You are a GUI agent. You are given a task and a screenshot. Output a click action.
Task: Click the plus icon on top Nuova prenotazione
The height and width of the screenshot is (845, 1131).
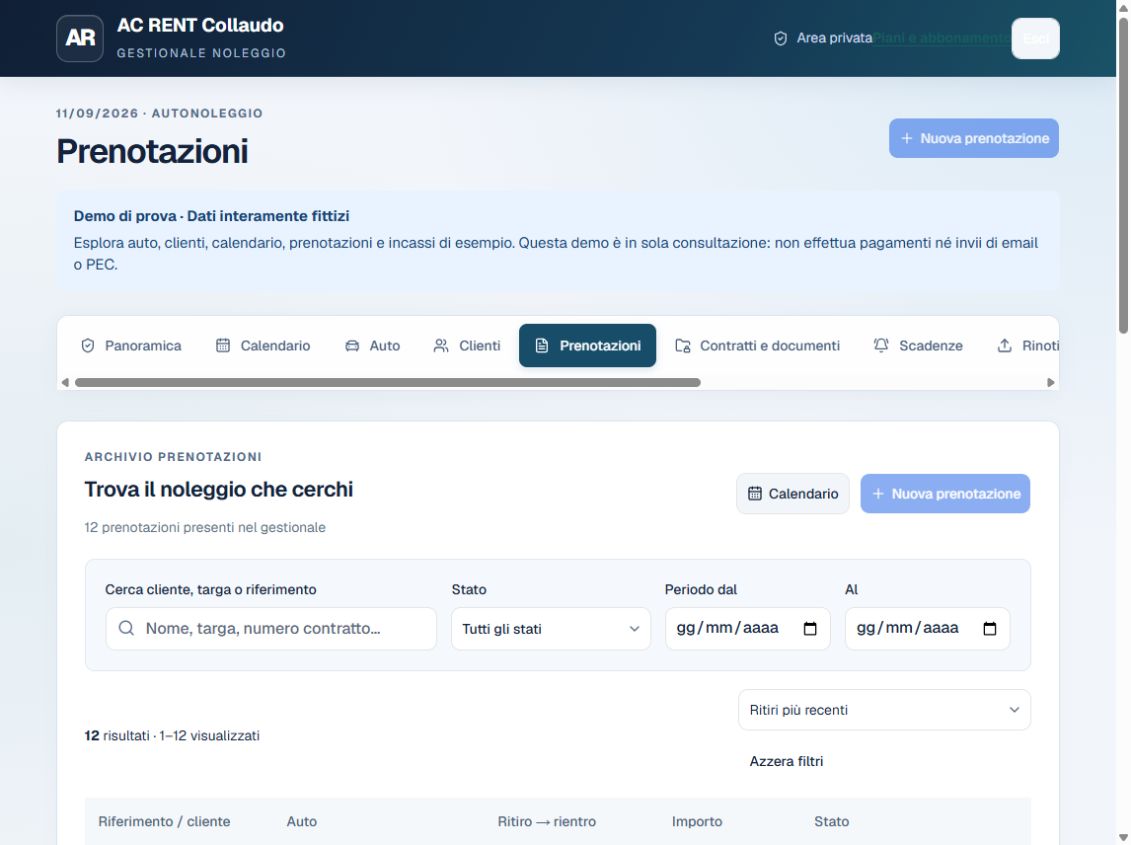[x=907, y=139]
